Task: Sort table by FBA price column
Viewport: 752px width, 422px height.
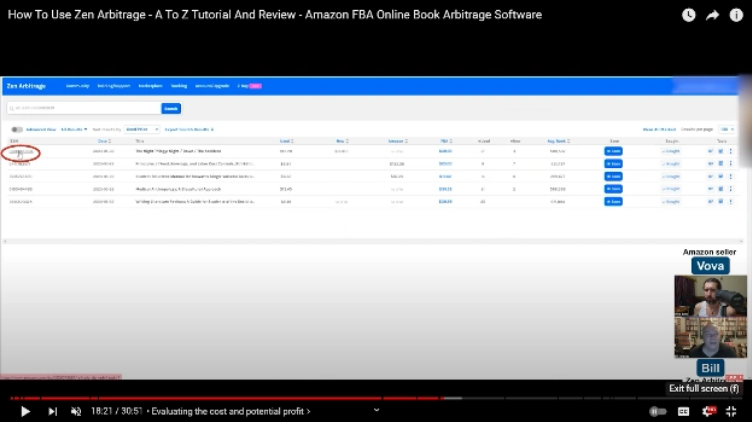Action: [x=446, y=141]
